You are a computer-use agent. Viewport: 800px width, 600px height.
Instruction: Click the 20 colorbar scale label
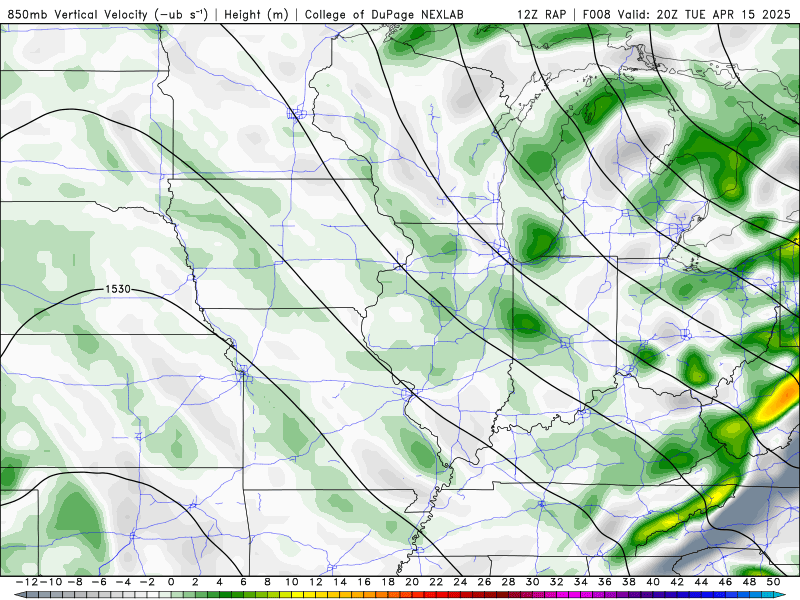click(412, 582)
